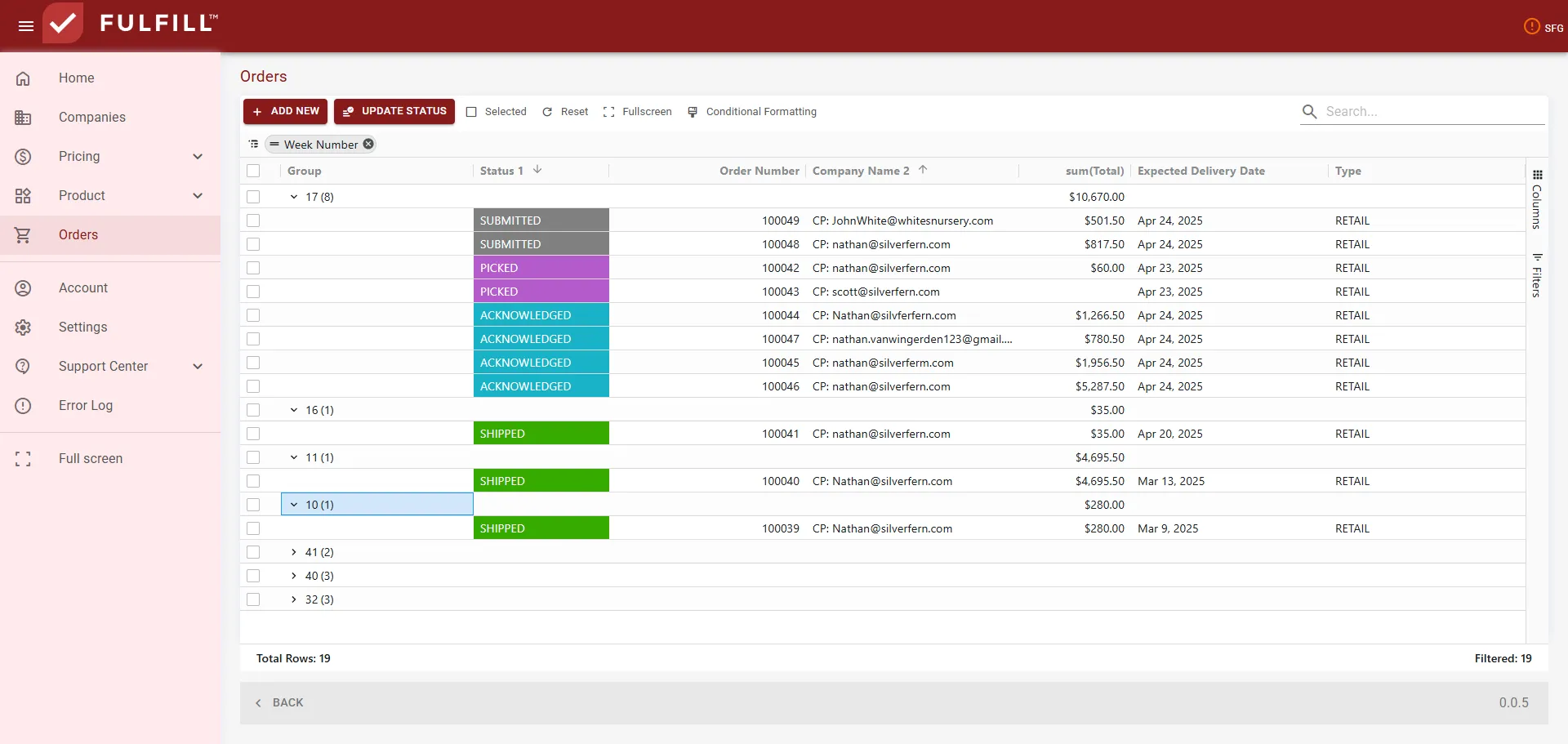Click the row group panel icon
1568x744 pixels.
click(x=253, y=144)
